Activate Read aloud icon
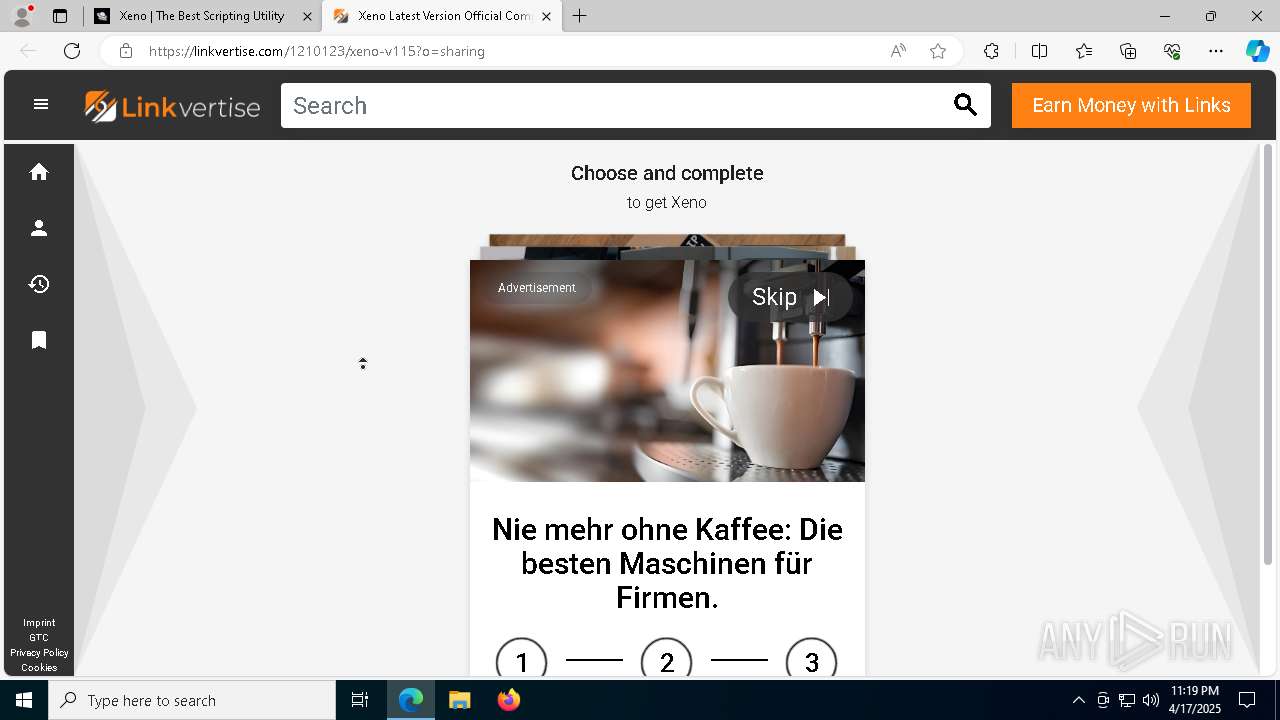Screen dimensions: 1280x720 tap(898, 51)
